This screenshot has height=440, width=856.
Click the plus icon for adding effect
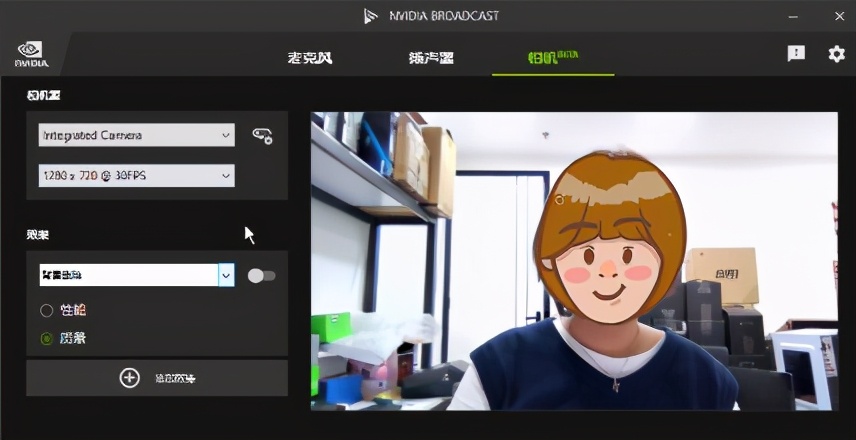(129, 378)
